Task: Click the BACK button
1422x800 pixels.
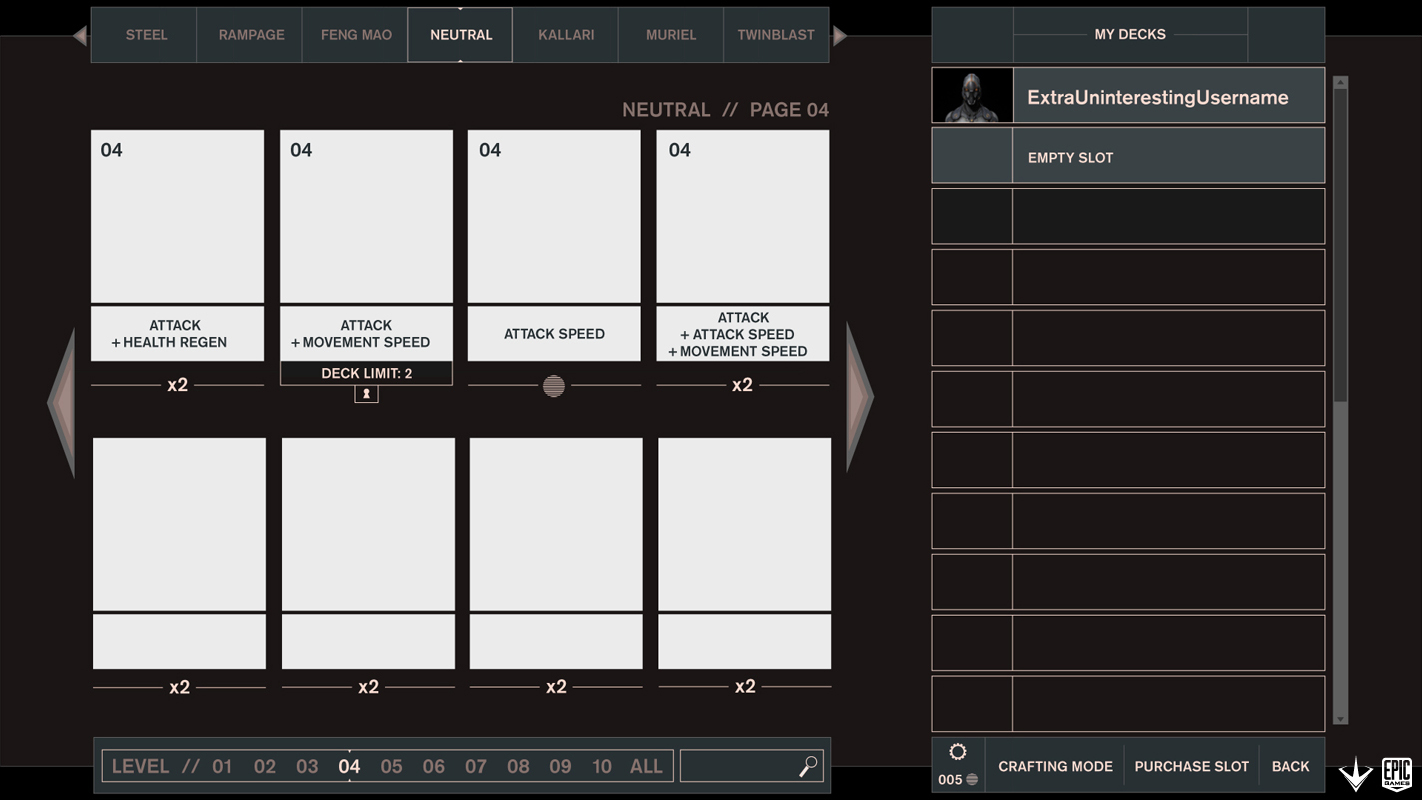Action: [x=1290, y=766]
